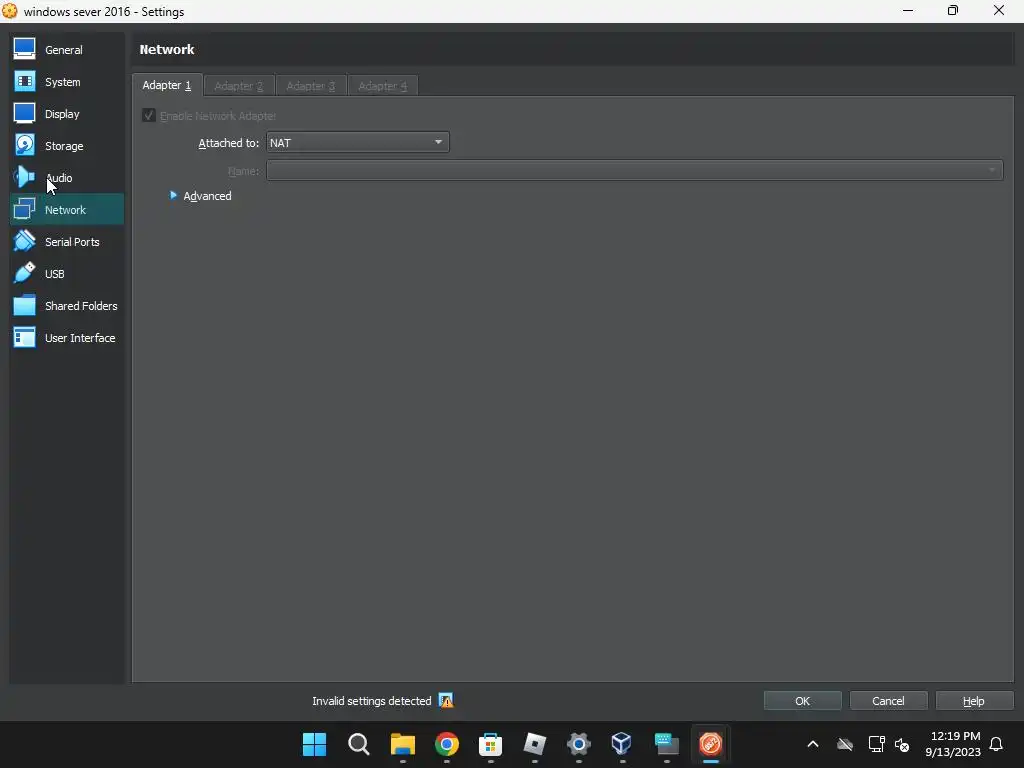Click the Shared Folders folder icon
This screenshot has width=1024, height=768.
pos(25,306)
